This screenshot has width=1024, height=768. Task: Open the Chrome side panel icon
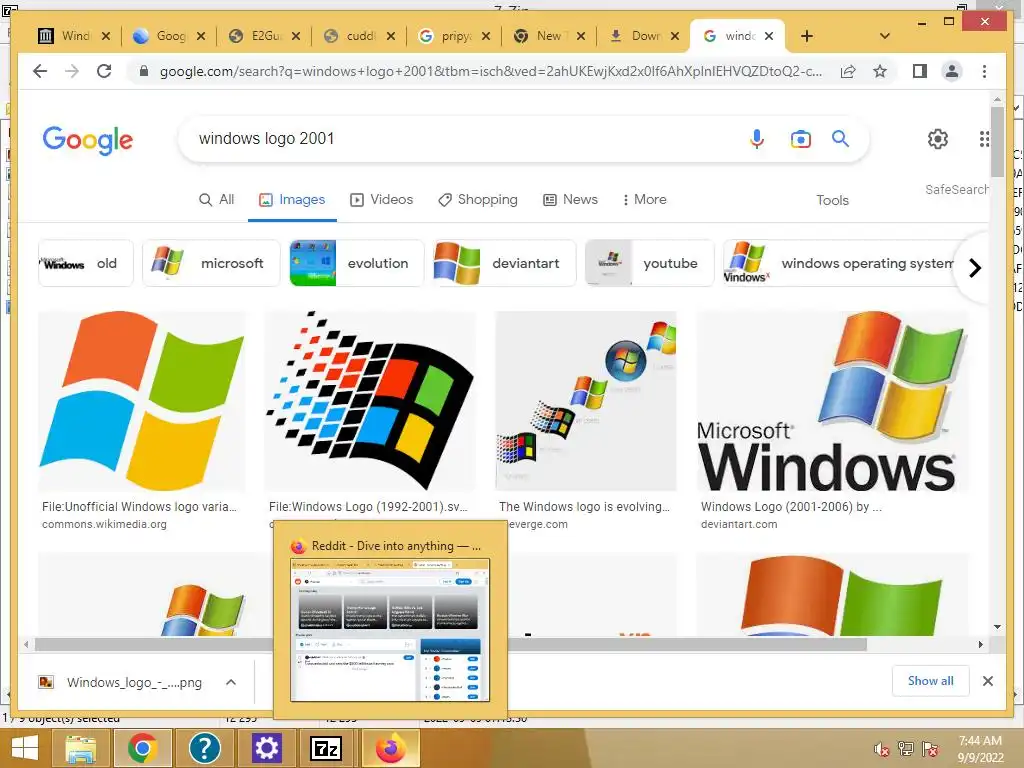point(920,71)
